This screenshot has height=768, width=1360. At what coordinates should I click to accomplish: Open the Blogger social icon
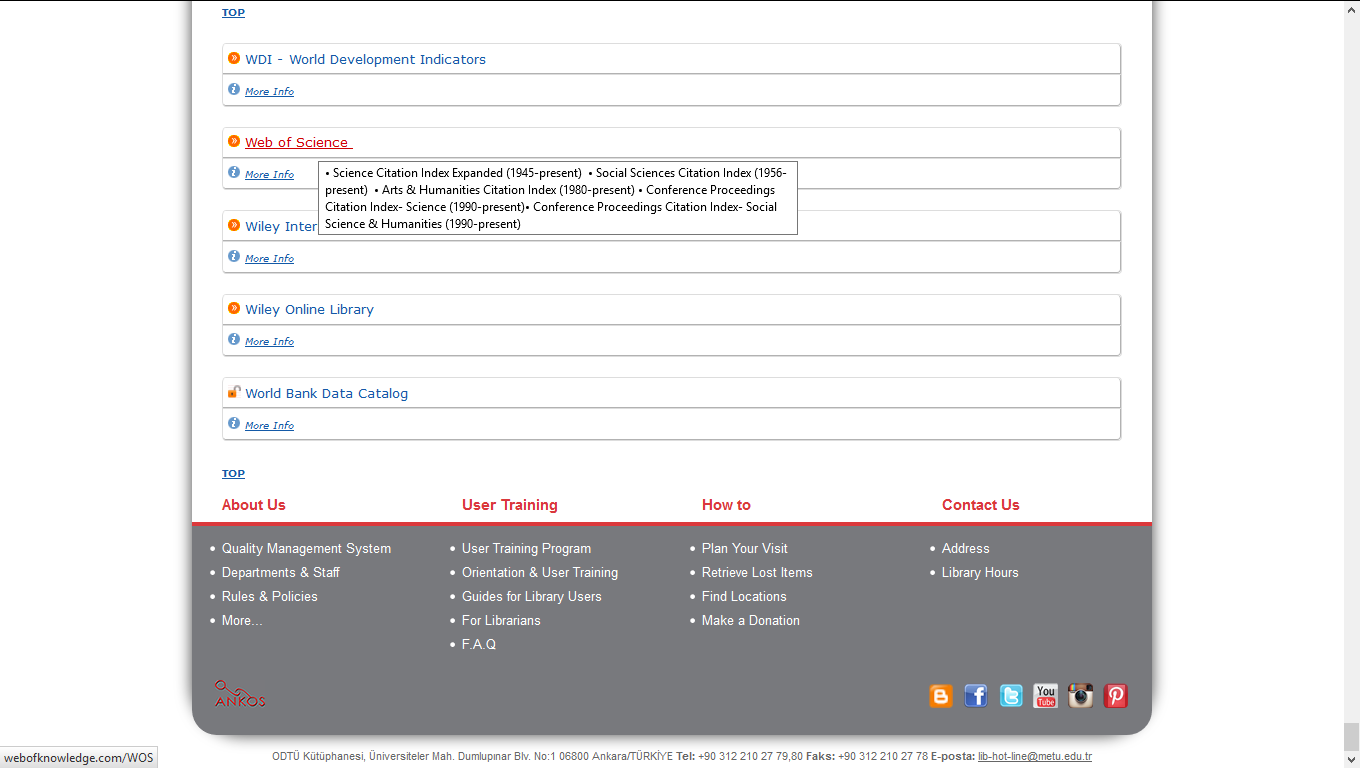(x=941, y=696)
